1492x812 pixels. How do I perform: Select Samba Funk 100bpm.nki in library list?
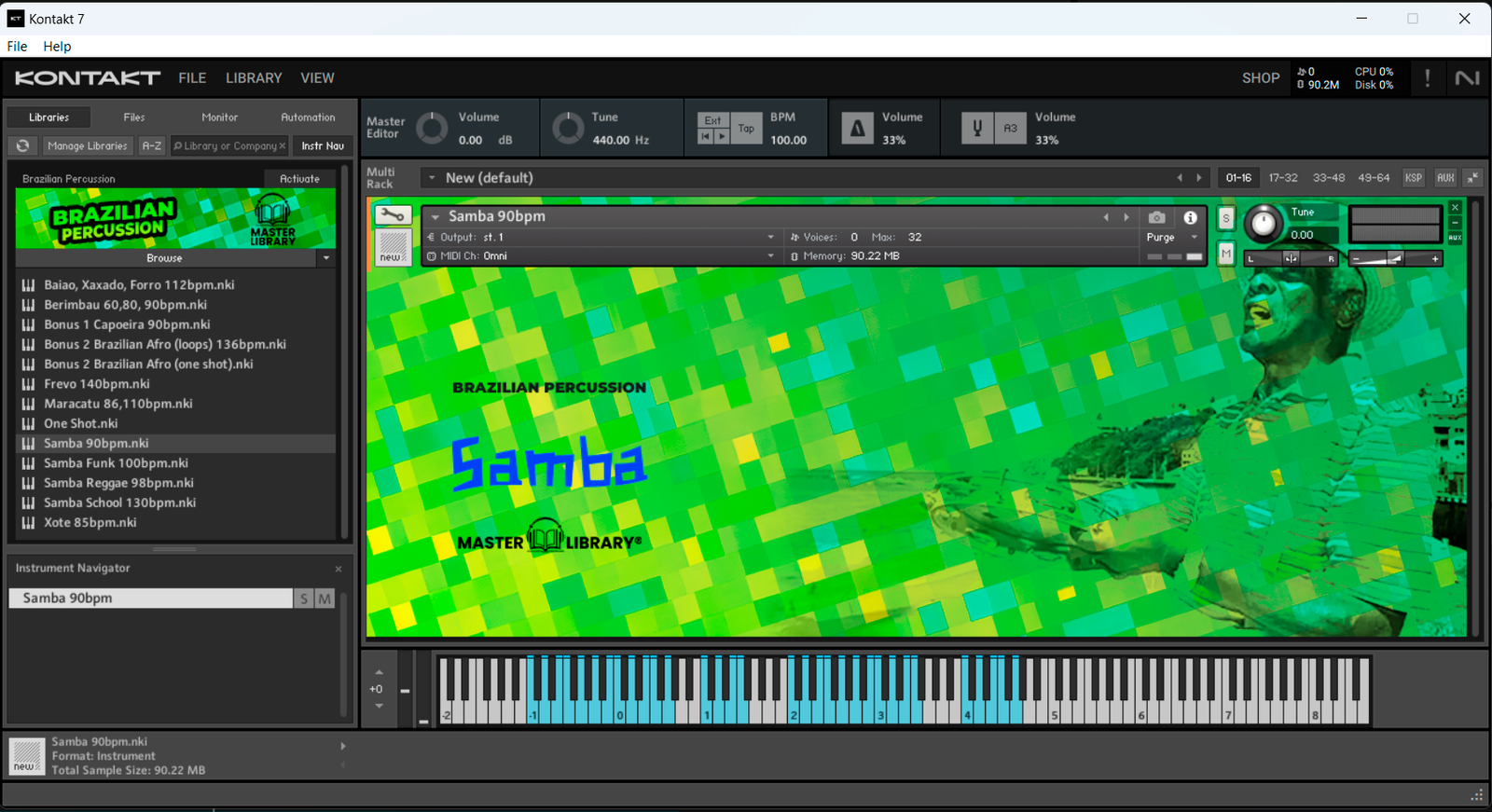[116, 463]
